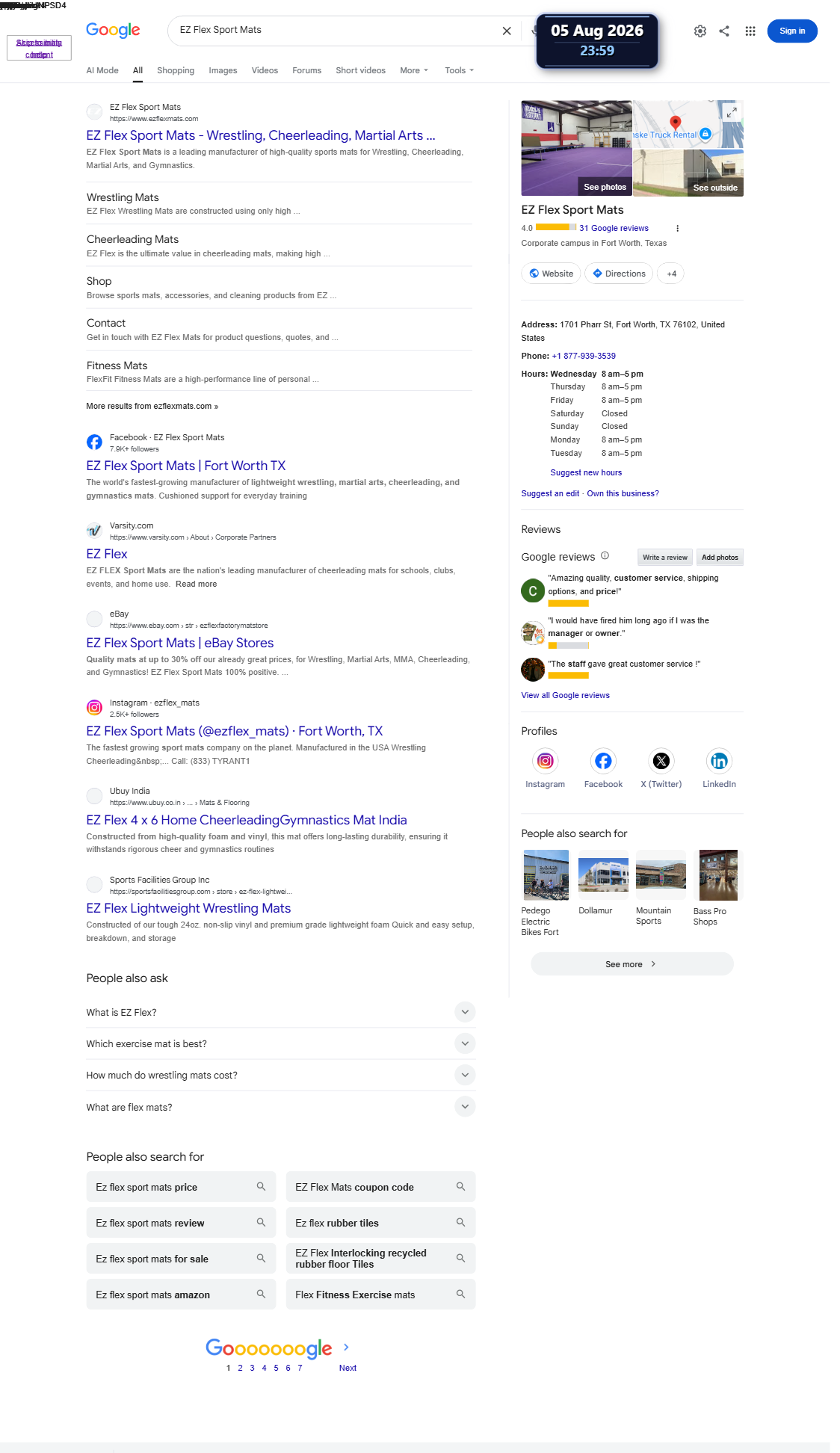Open the LinkedIn profile icon
The image size is (840, 1453).
tap(719, 761)
